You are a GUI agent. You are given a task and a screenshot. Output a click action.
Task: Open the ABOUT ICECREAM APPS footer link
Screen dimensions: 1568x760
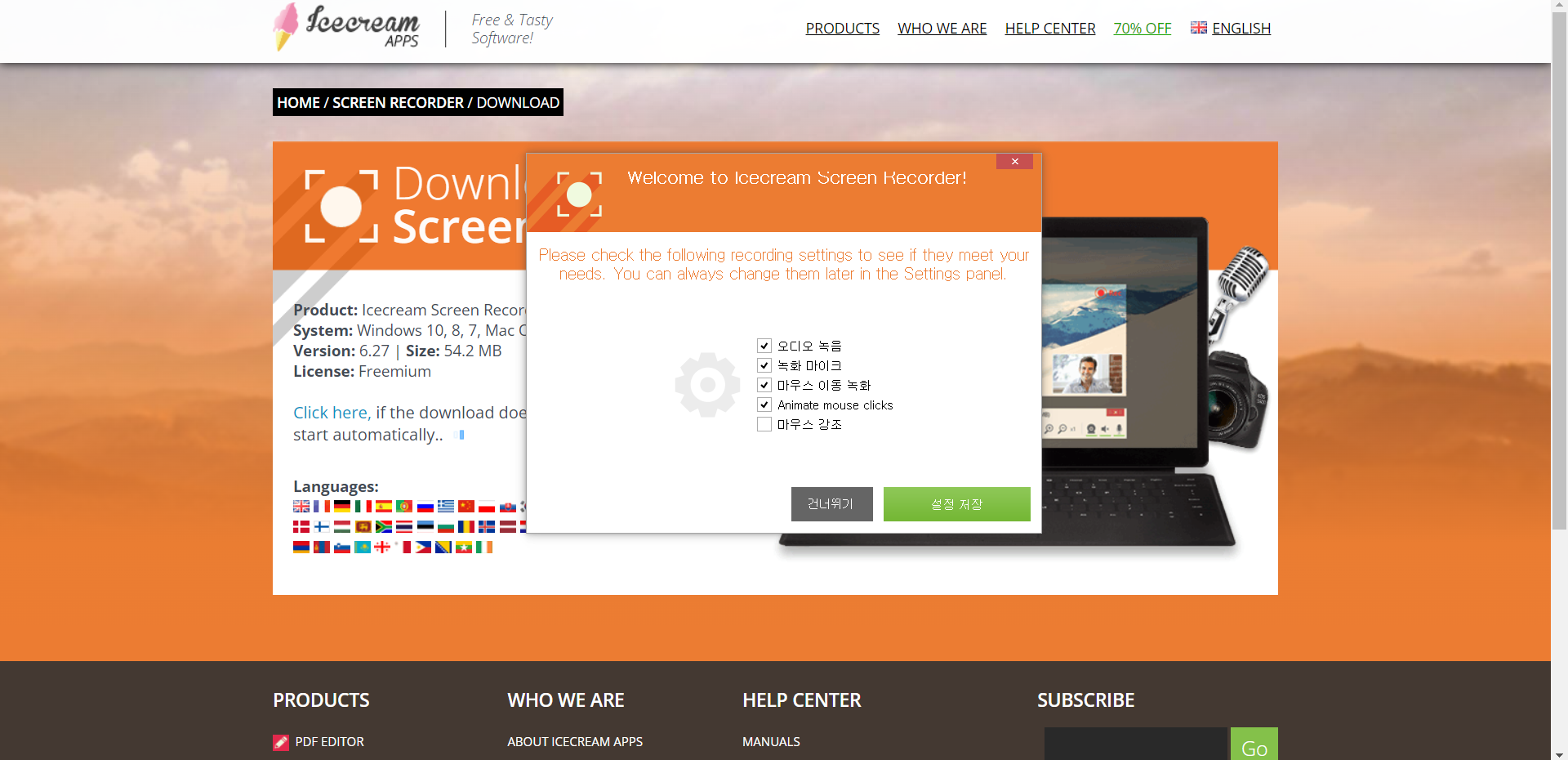coord(575,742)
